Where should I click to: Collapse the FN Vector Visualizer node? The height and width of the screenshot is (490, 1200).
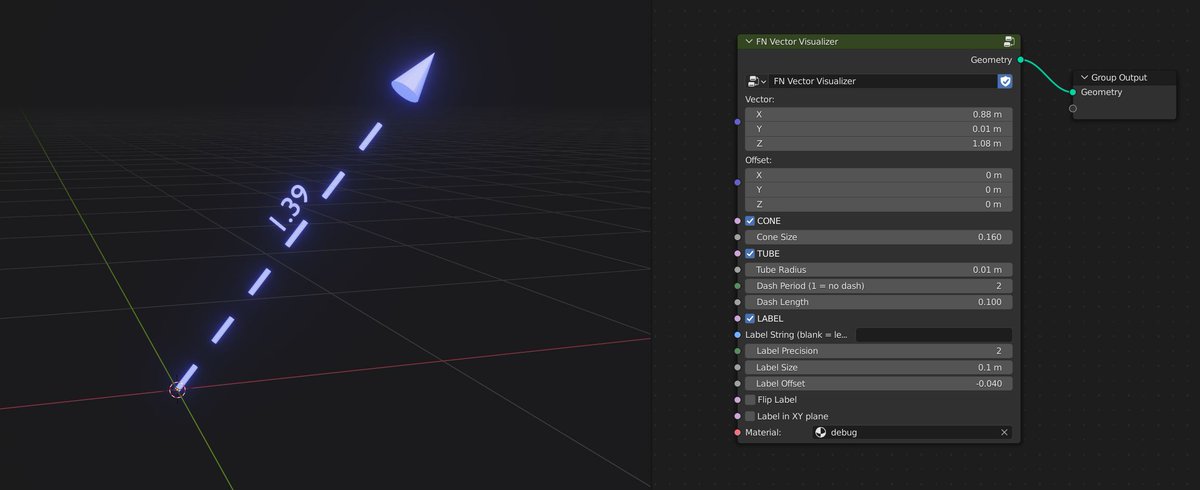click(x=748, y=42)
